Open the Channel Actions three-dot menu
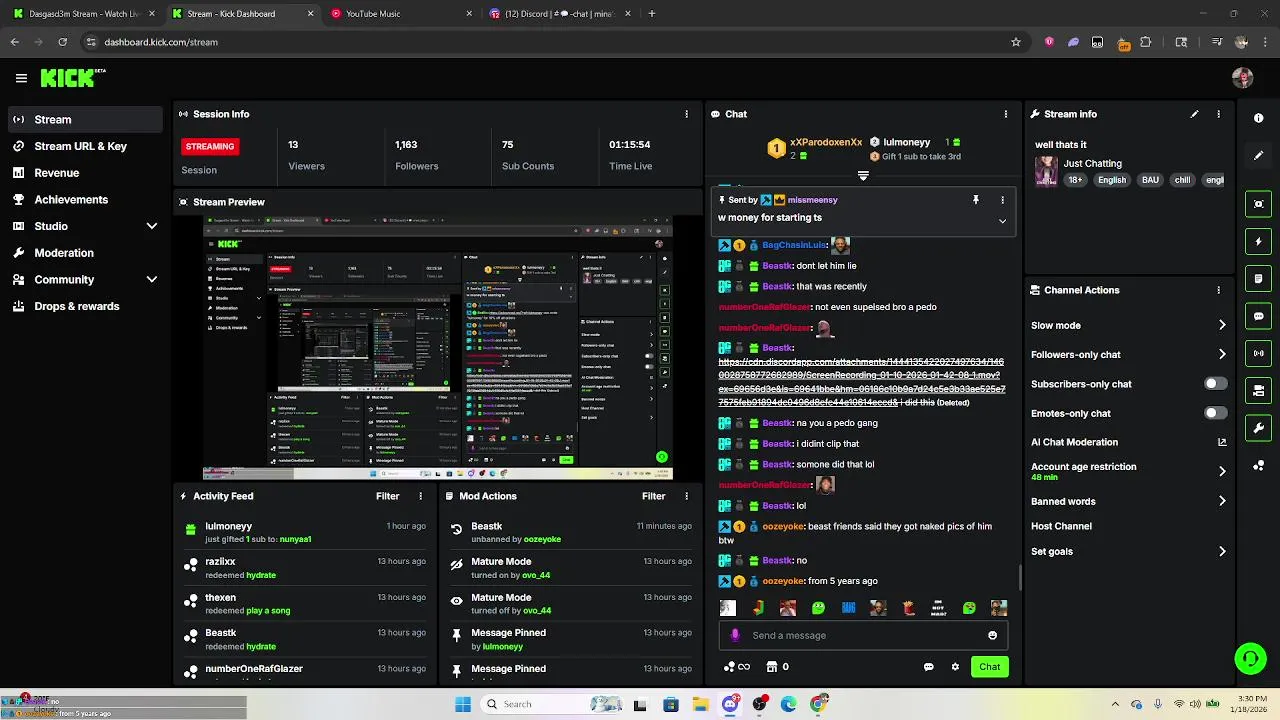The image size is (1280, 720). point(1218,290)
